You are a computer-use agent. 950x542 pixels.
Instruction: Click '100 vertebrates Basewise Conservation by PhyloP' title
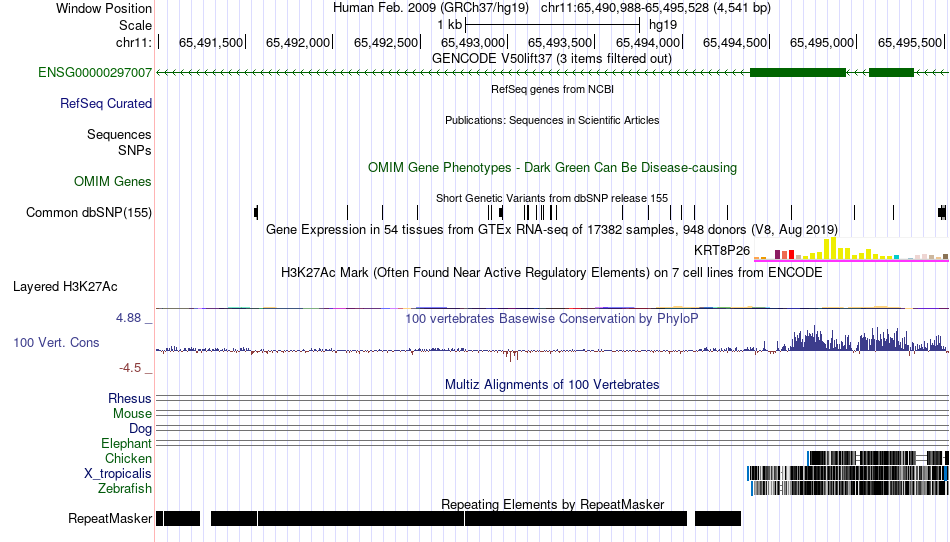pos(552,319)
